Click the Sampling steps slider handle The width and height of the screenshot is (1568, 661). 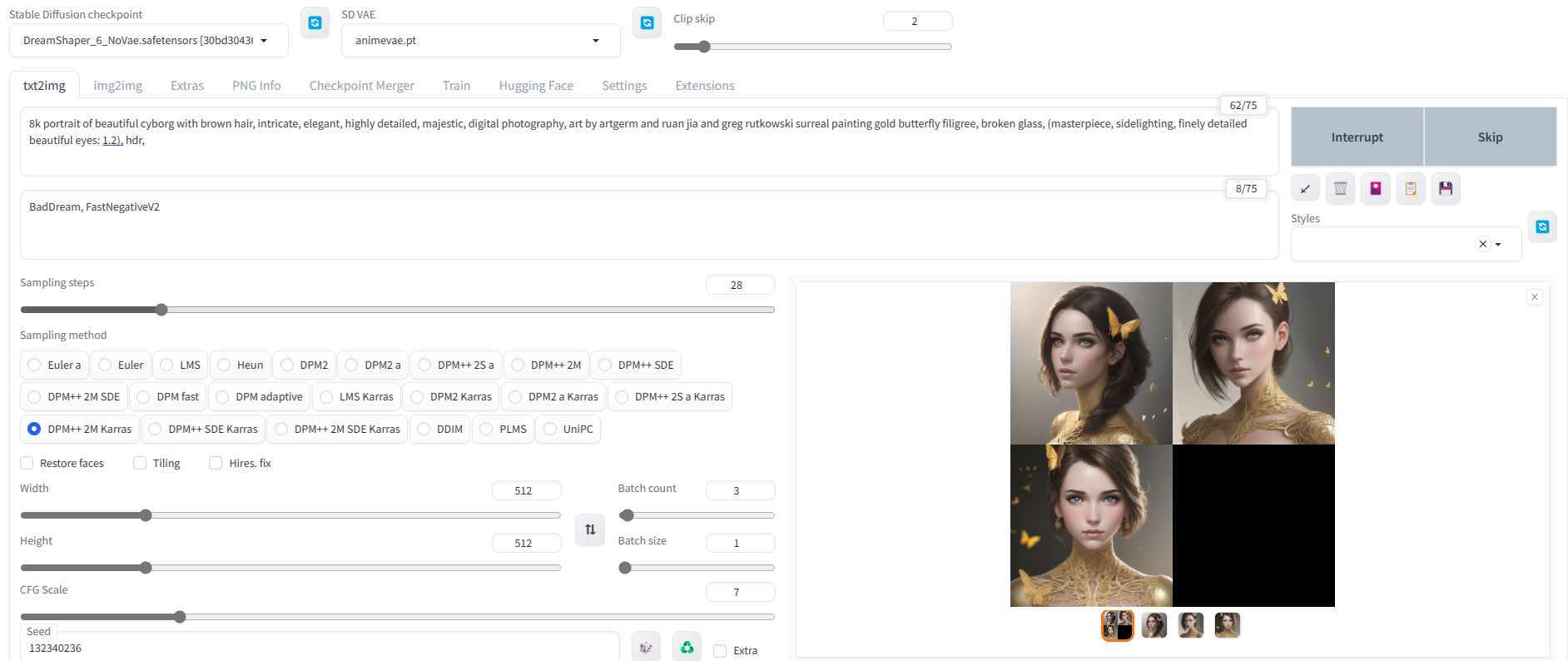pyautogui.click(x=161, y=310)
